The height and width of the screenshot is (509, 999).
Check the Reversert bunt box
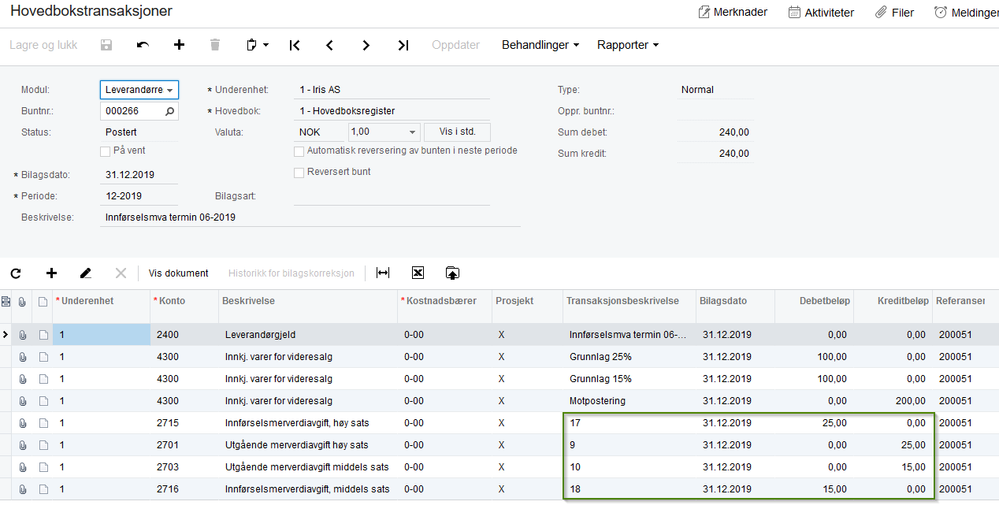pyautogui.click(x=298, y=173)
